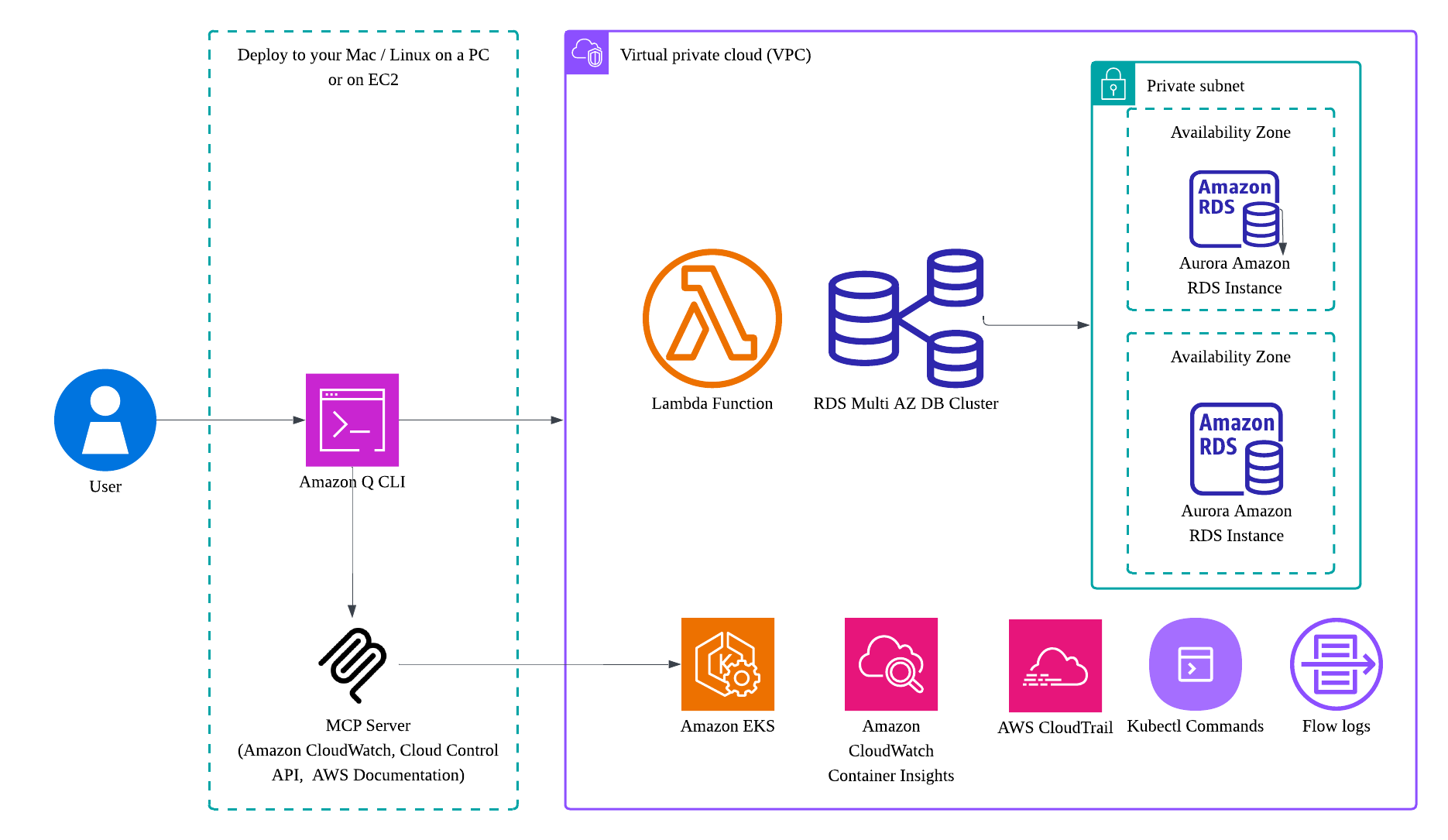Select the AWS CloudTrail icon

[x=1055, y=664]
